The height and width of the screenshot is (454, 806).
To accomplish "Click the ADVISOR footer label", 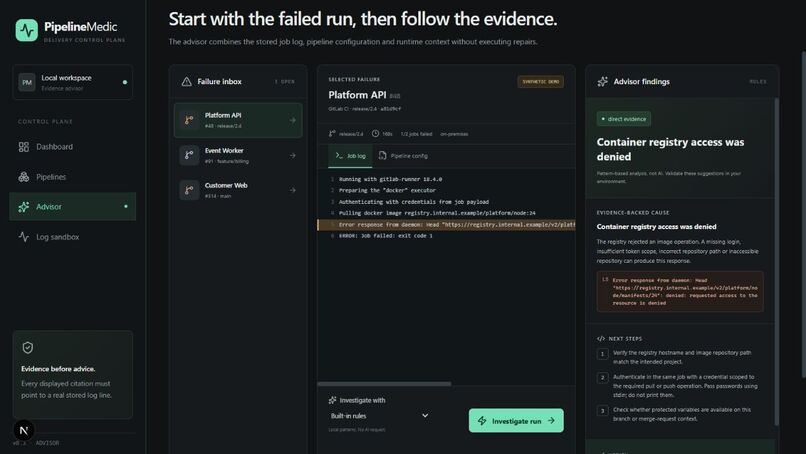I will [x=47, y=443].
